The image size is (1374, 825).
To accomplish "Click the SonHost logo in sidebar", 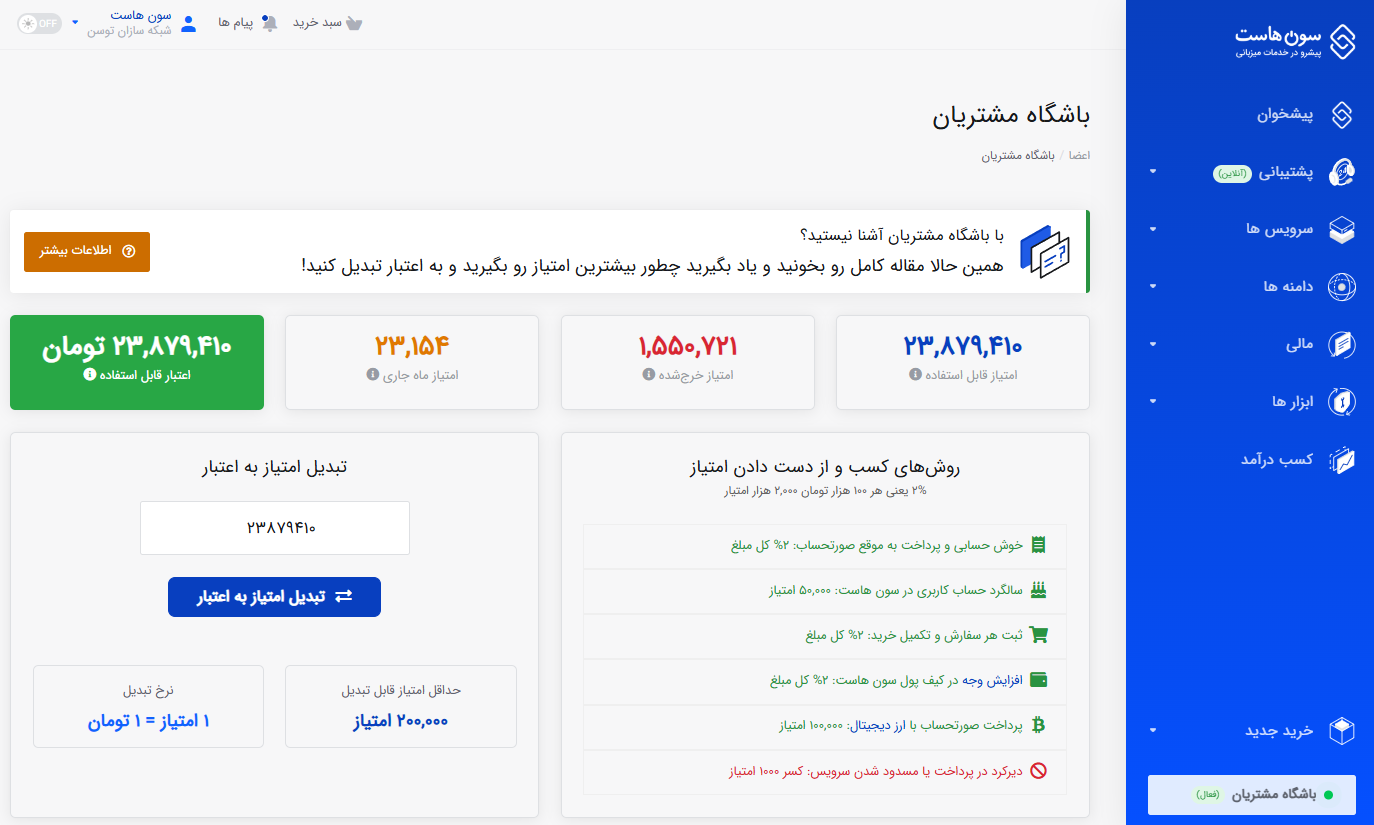I will [1295, 41].
